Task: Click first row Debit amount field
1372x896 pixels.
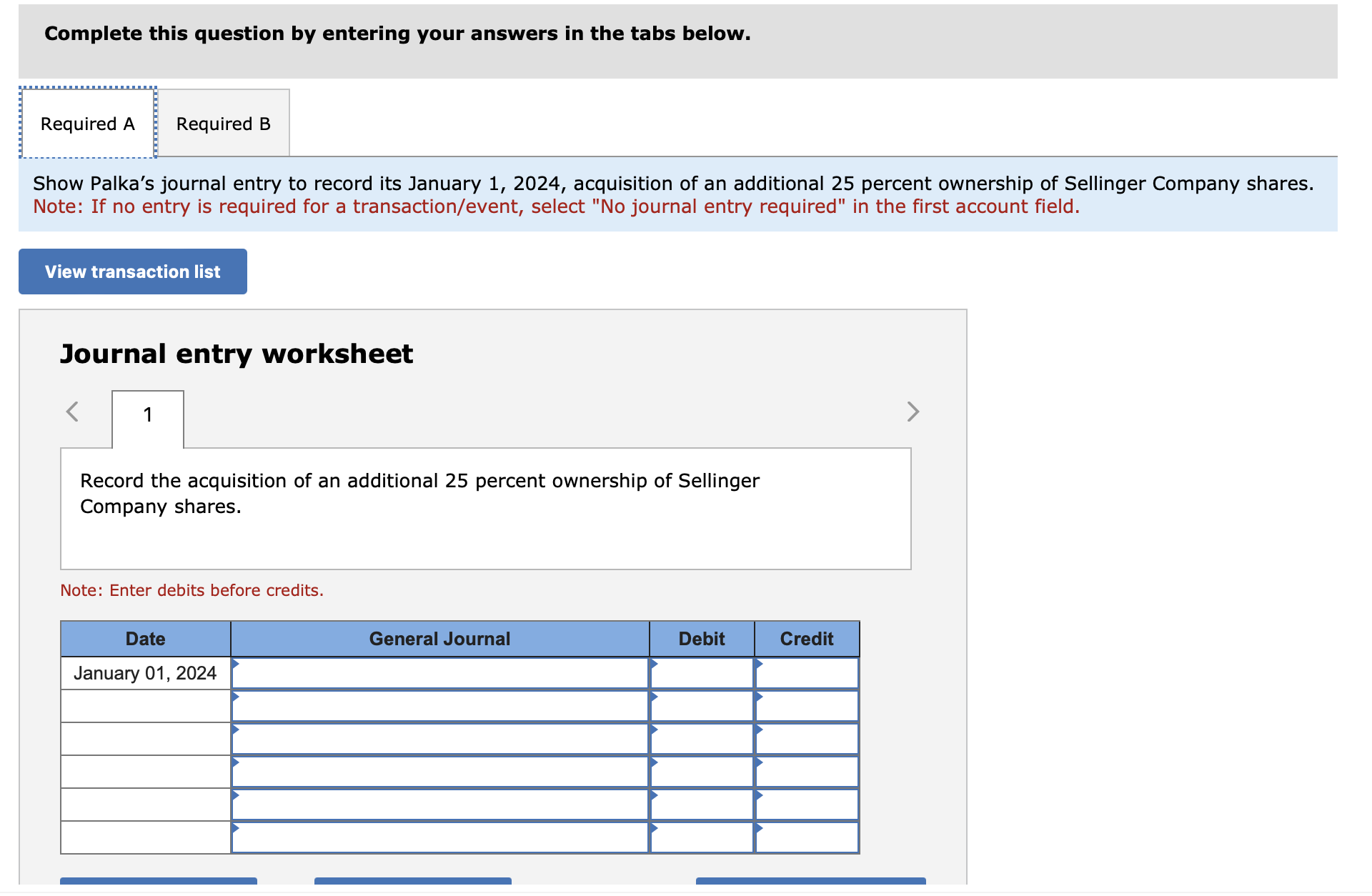Action: click(x=702, y=674)
